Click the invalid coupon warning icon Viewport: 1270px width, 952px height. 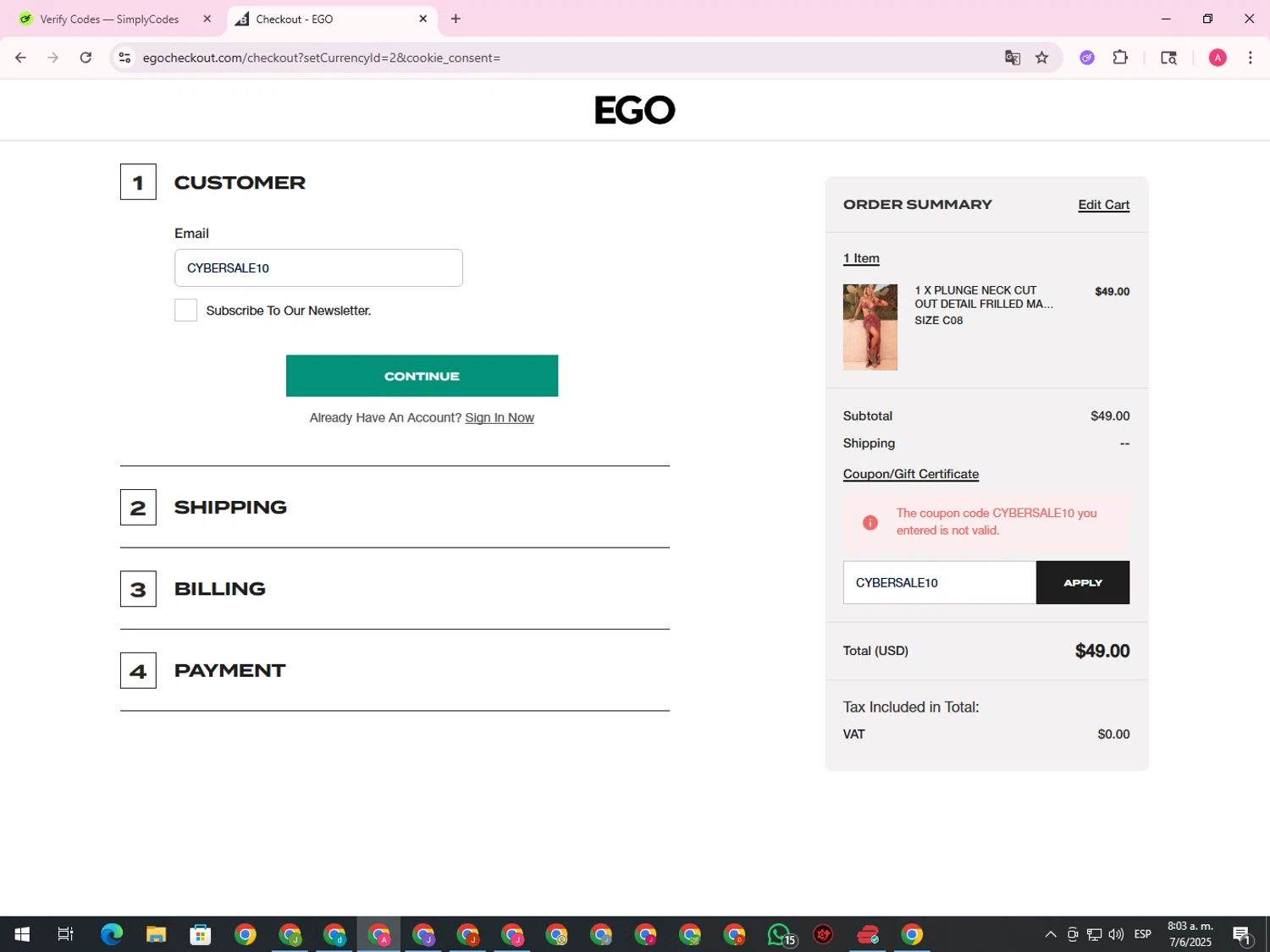coord(870,522)
